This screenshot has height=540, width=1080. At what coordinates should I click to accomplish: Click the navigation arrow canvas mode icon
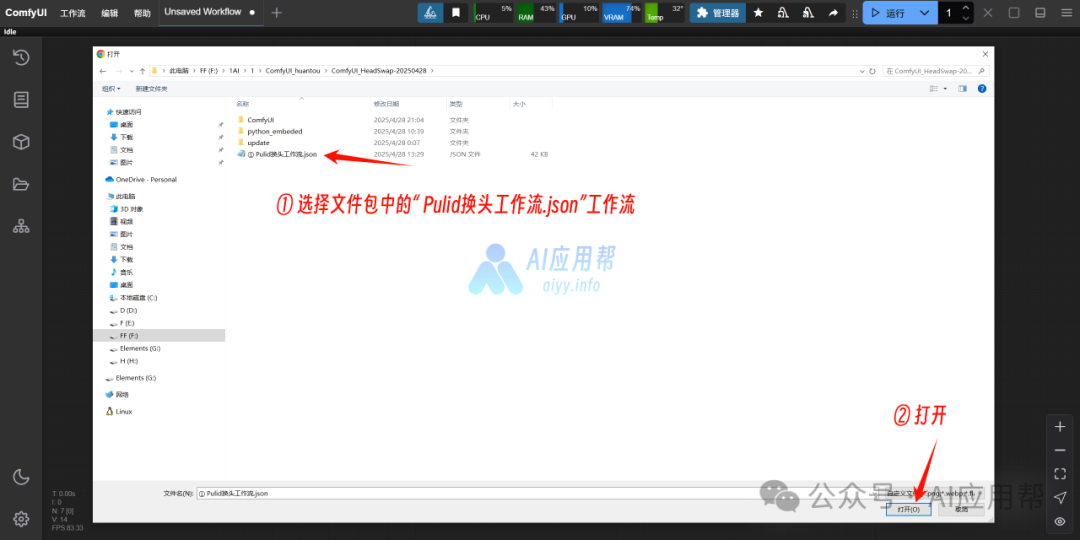tap(1060, 497)
